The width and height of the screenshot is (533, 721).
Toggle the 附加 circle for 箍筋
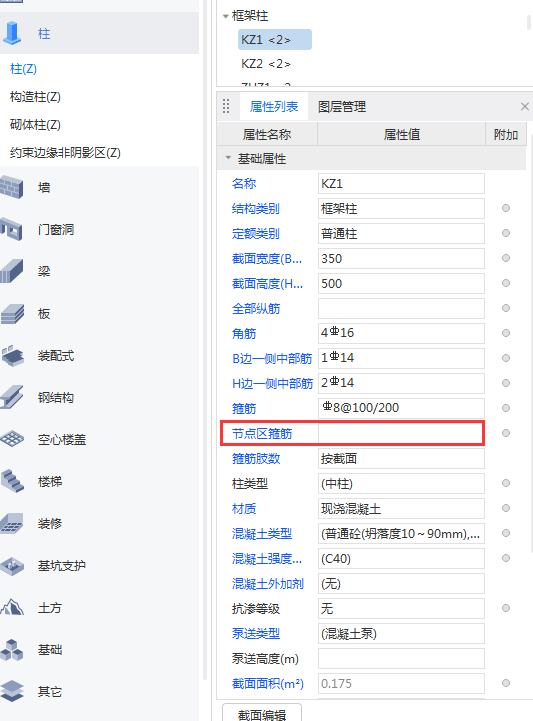(x=506, y=408)
